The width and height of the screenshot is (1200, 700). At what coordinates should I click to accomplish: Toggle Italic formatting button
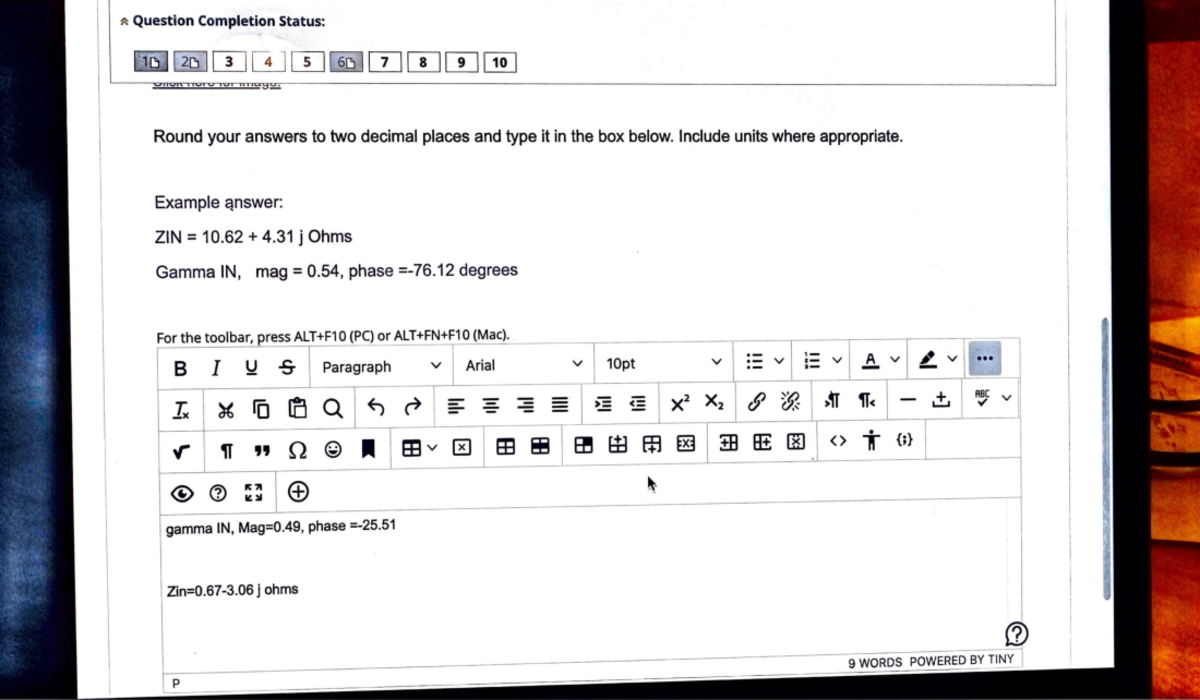pos(216,367)
